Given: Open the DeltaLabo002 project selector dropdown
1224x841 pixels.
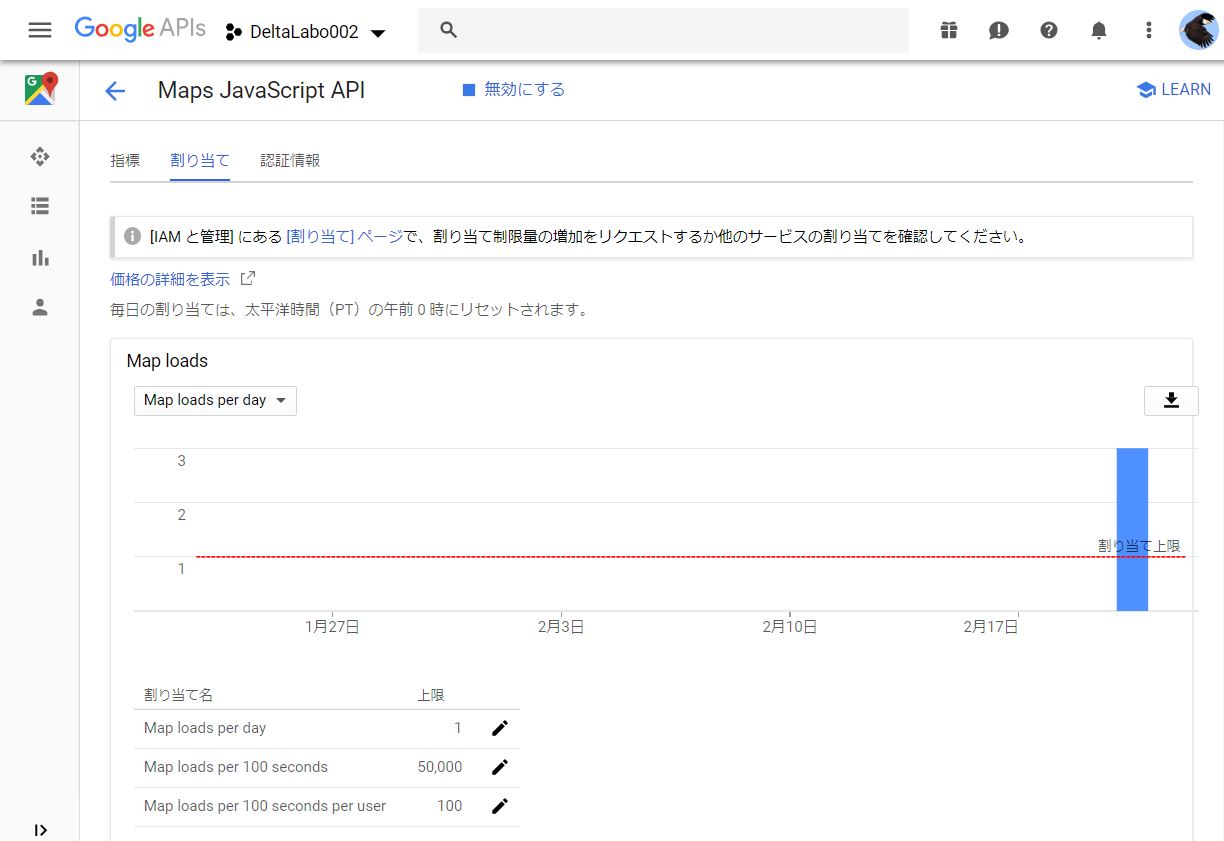Looking at the screenshot, I should (306, 32).
